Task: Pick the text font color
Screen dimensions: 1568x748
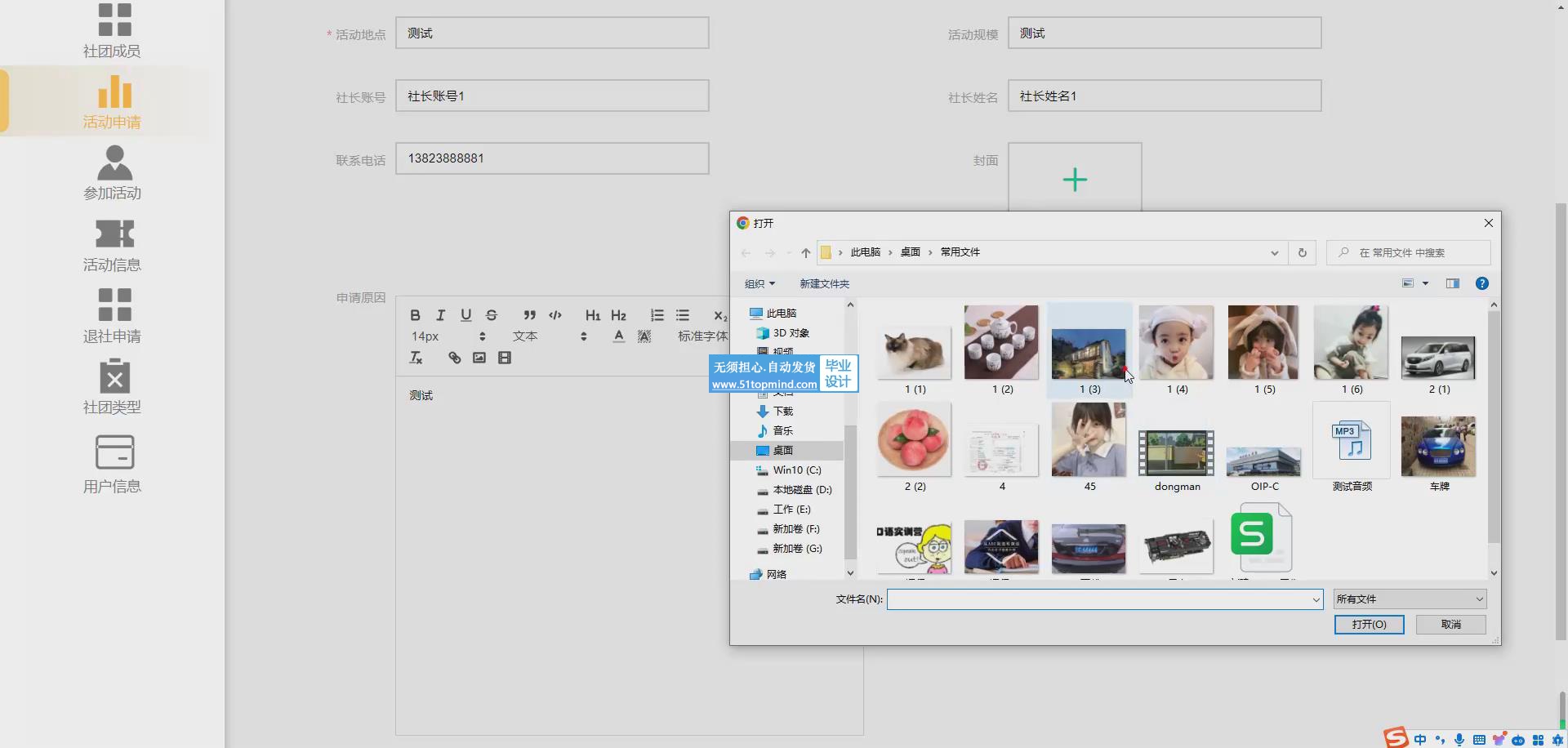Action: coord(619,336)
